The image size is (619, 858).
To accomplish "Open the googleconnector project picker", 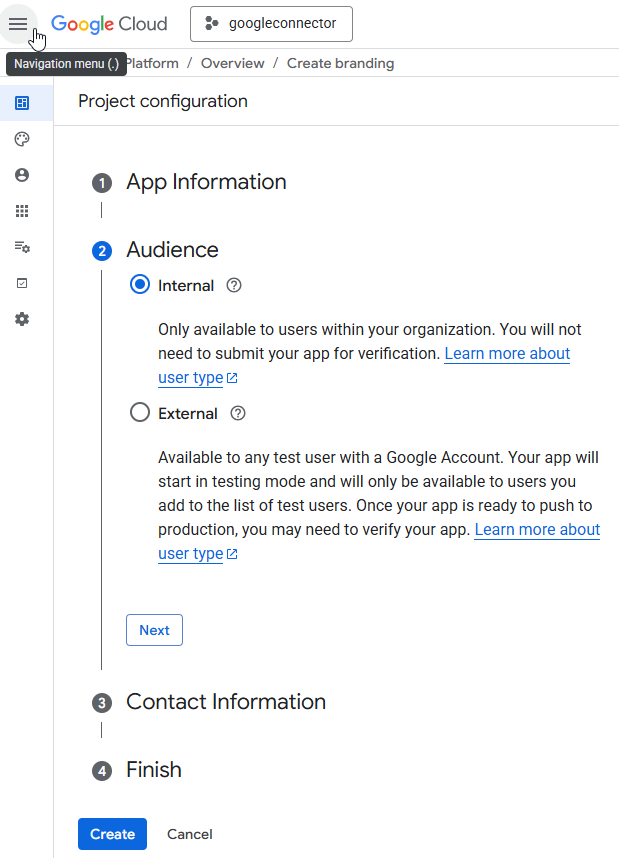I will click(x=271, y=24).
